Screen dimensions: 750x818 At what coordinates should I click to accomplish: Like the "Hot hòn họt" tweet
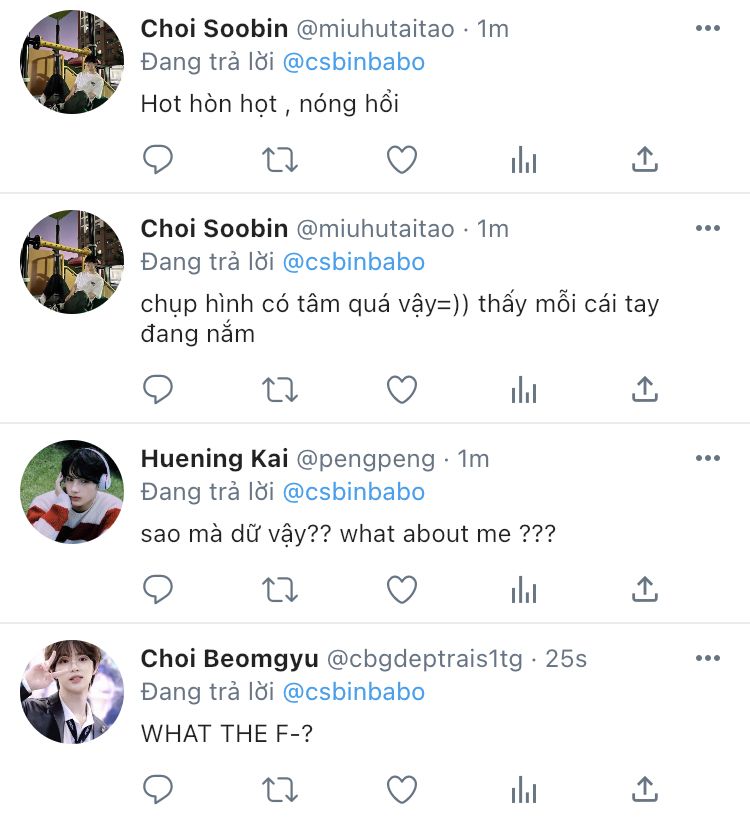402,159
